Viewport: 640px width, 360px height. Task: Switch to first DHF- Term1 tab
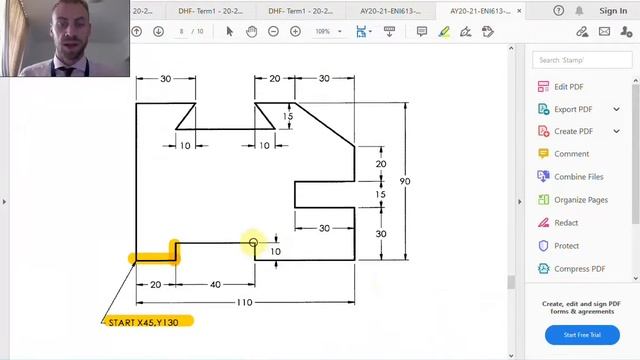tap(211, 11)
